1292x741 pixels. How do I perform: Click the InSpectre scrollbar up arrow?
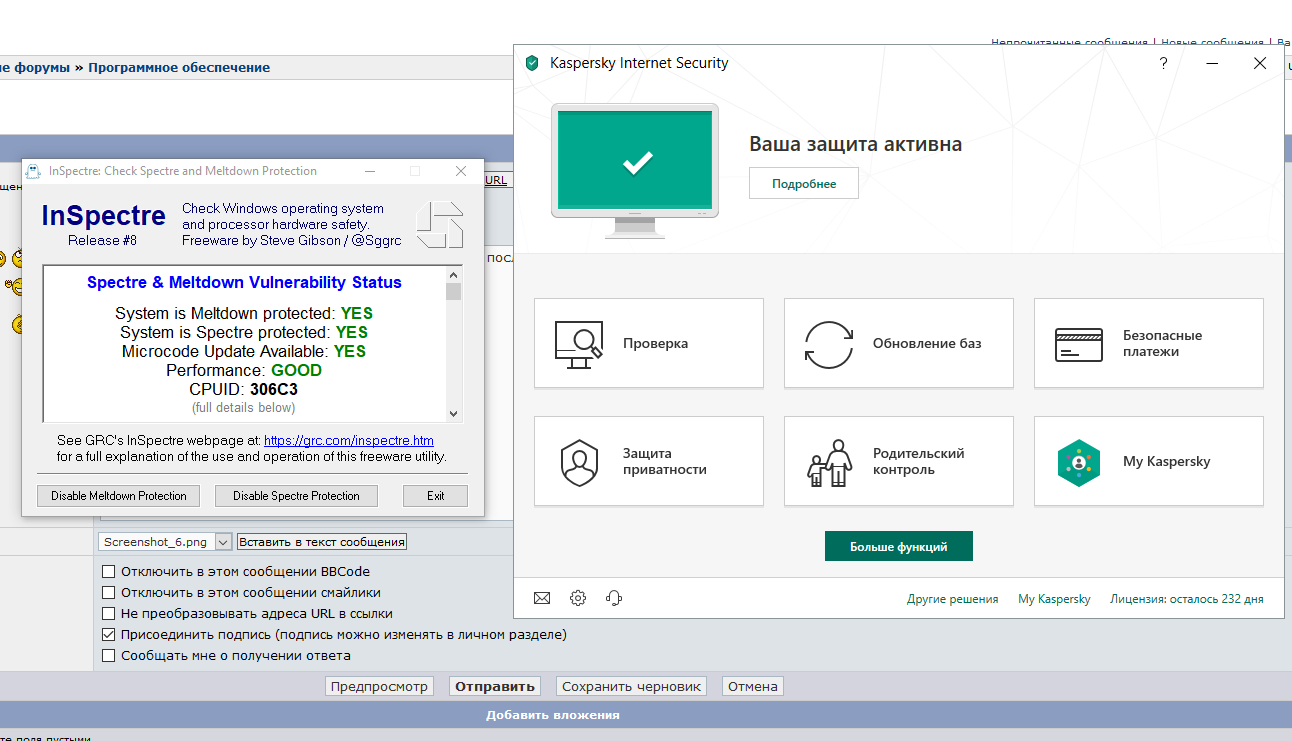454,274
